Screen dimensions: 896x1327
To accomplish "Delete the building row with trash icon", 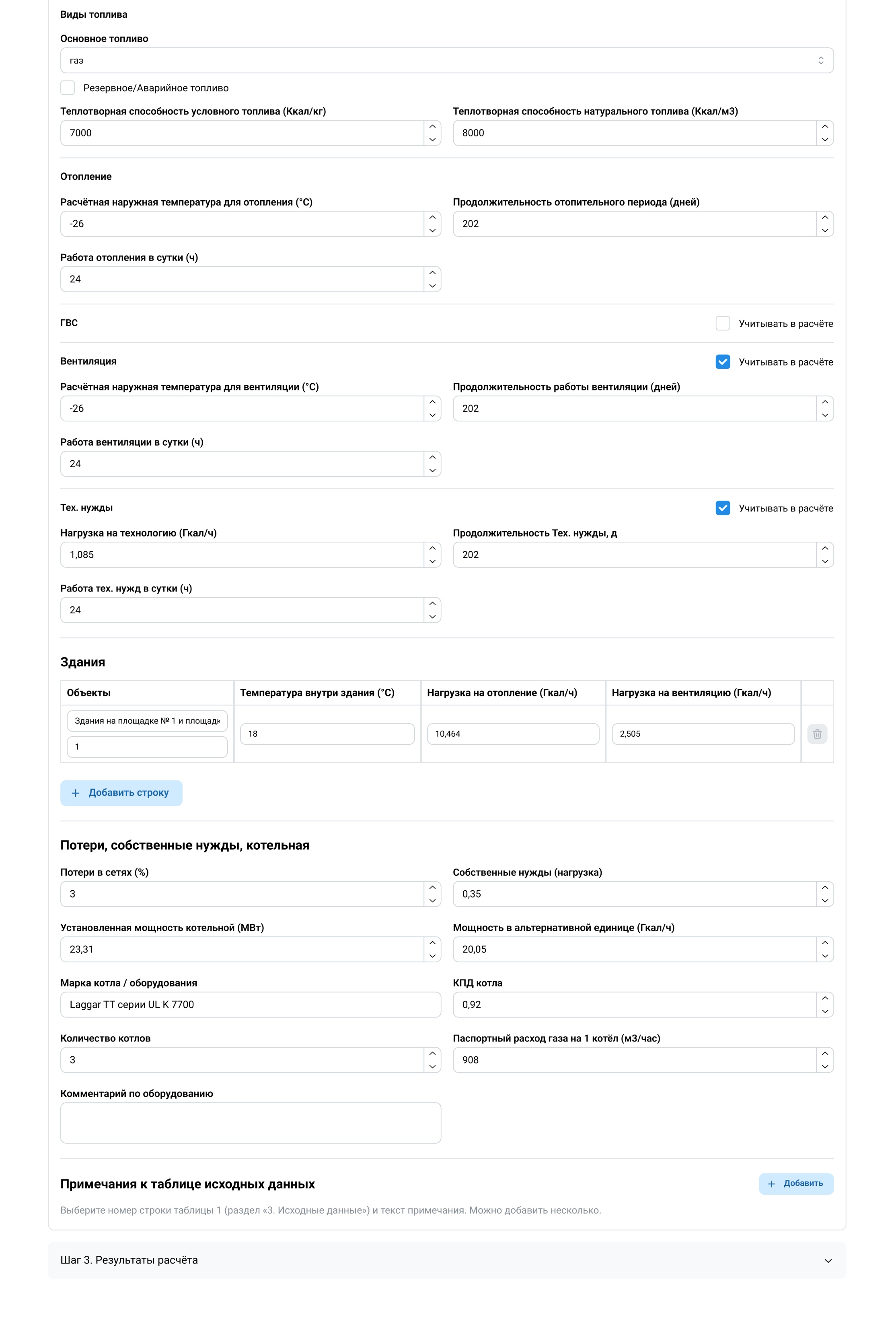I will pos(817,734).
